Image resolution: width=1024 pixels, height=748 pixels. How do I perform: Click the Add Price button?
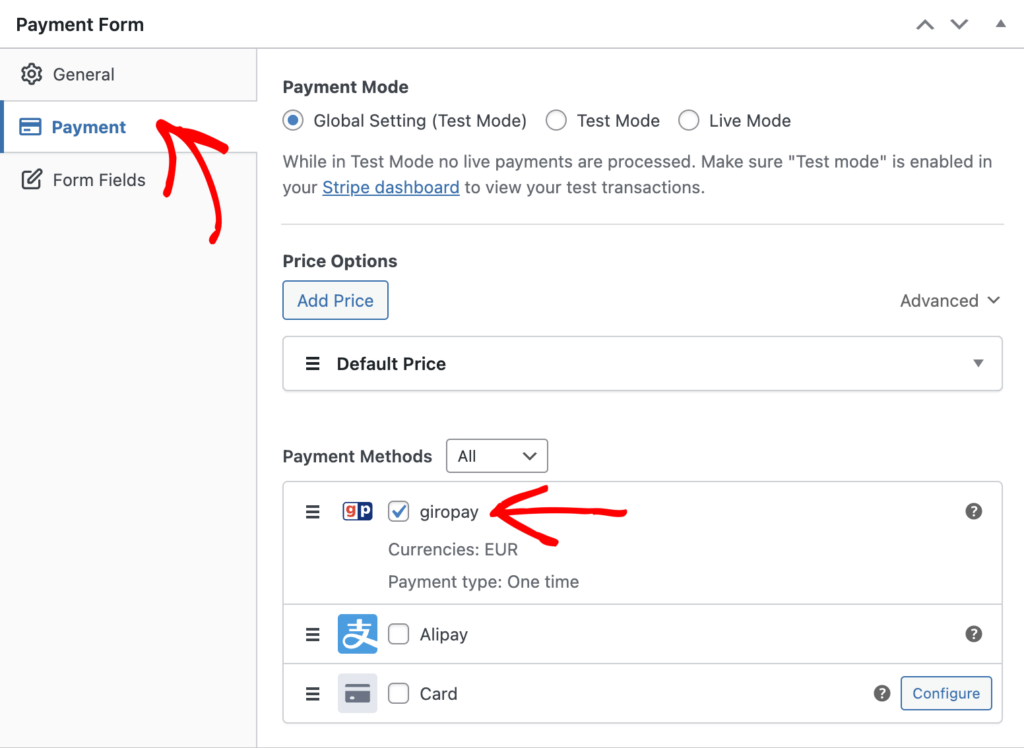[x=335, y=300]
